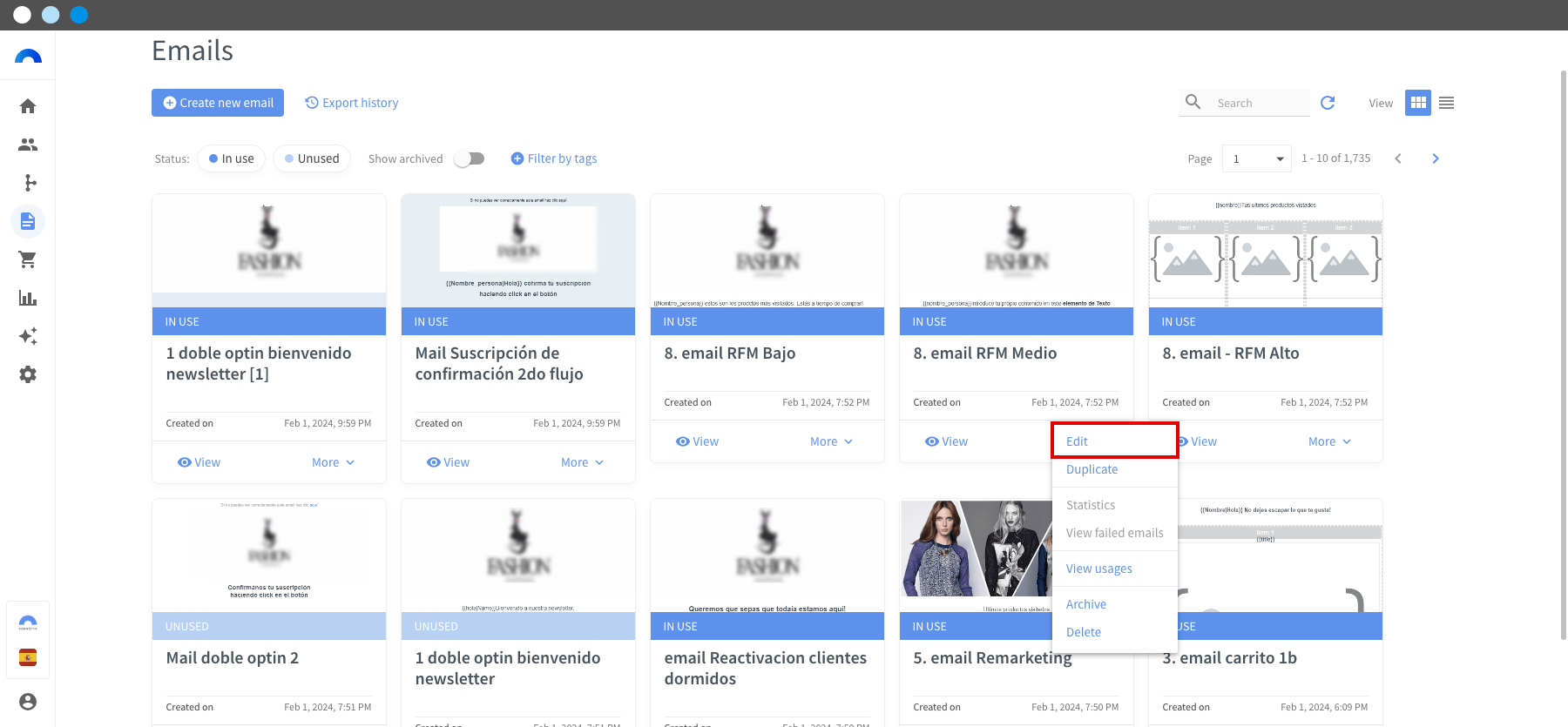Expand More menu for Mail Suscripción card
Screen dimensions: 1568x727
coord(582,462)
